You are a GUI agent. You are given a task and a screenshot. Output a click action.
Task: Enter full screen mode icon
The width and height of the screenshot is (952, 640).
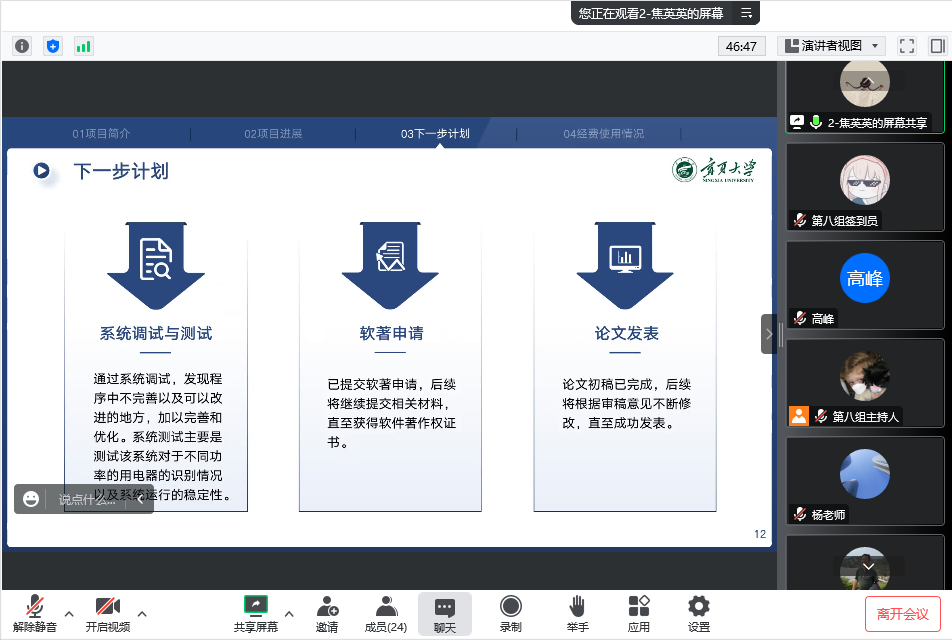click(906, 46)
